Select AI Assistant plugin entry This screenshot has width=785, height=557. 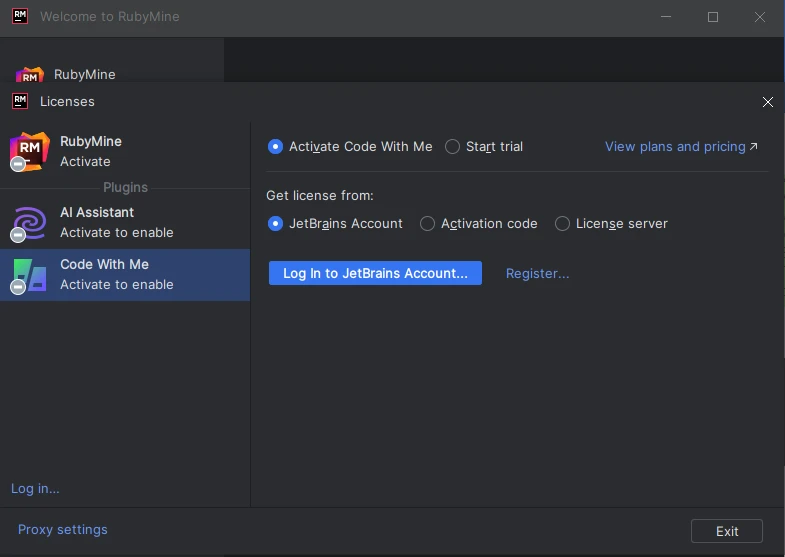click(x=125, y=222)
